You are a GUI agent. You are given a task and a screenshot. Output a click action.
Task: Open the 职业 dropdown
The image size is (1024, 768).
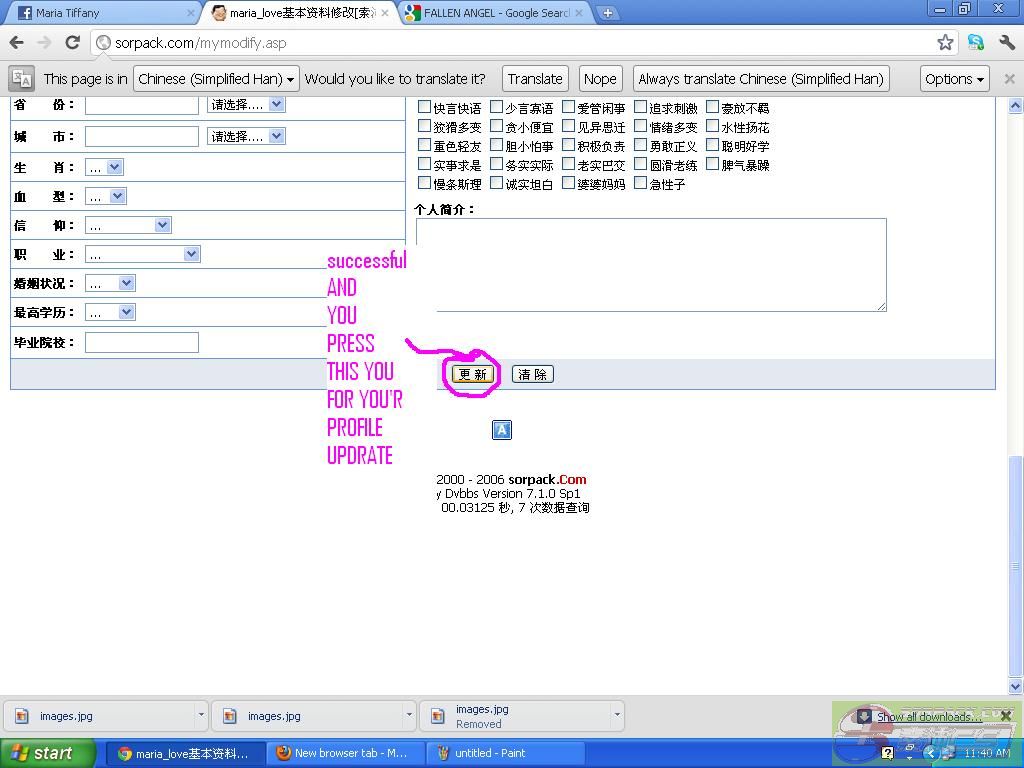(142, 254)
